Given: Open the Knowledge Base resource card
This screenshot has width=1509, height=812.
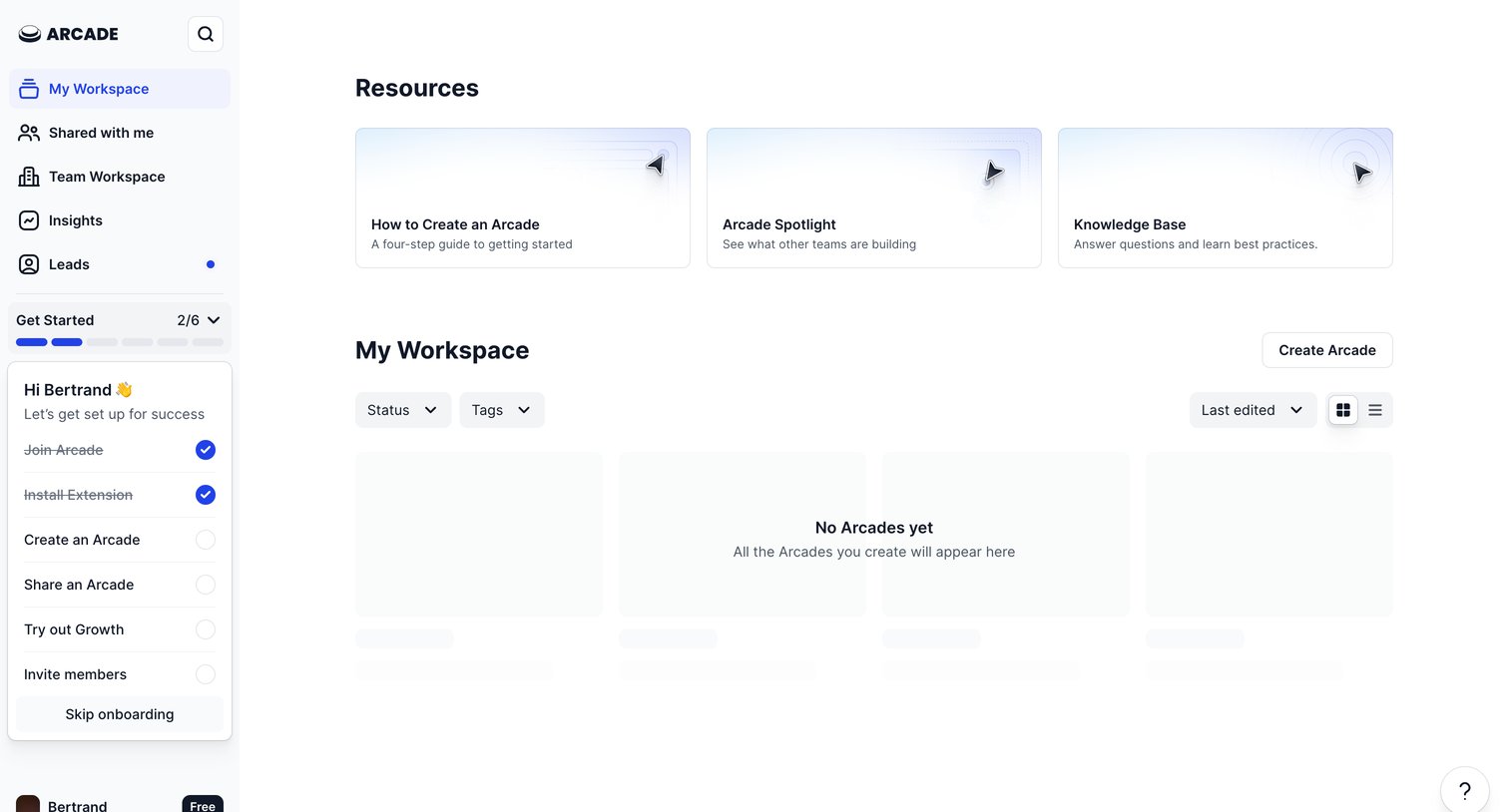Looking at the screenshot, I should pos(1226,198).
